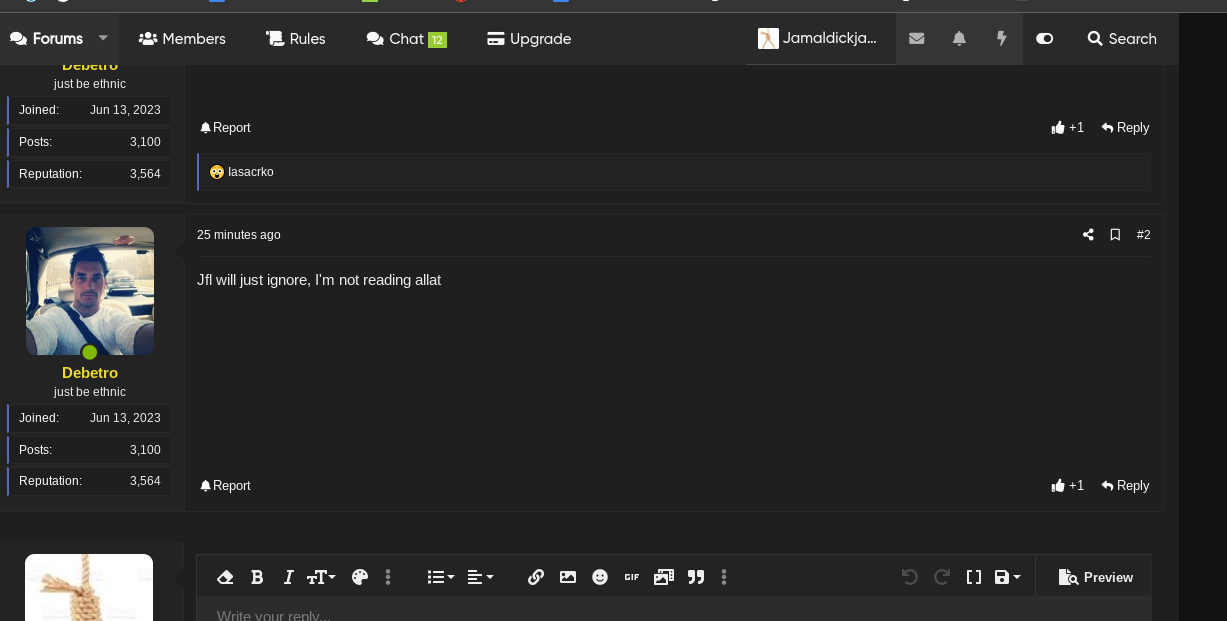Image resolution: width=1227 pixels, height=621 pixels.
Task: Open the alerts bell icon
Action: 959,39
